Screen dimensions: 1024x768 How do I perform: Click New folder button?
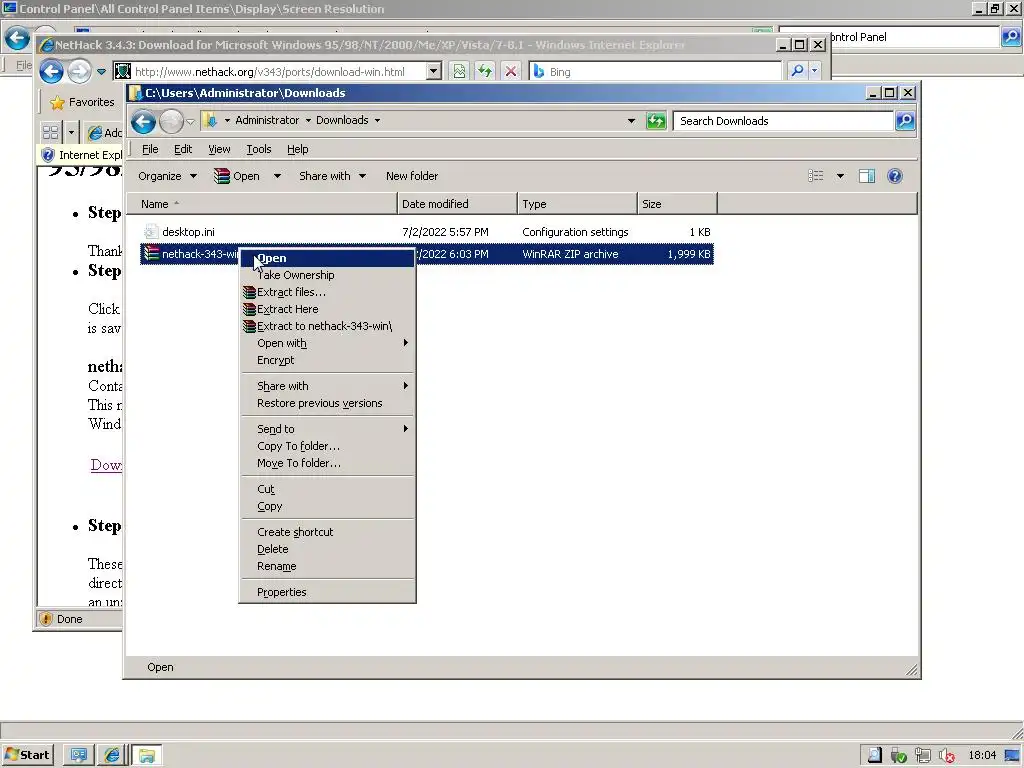(412, 176)
